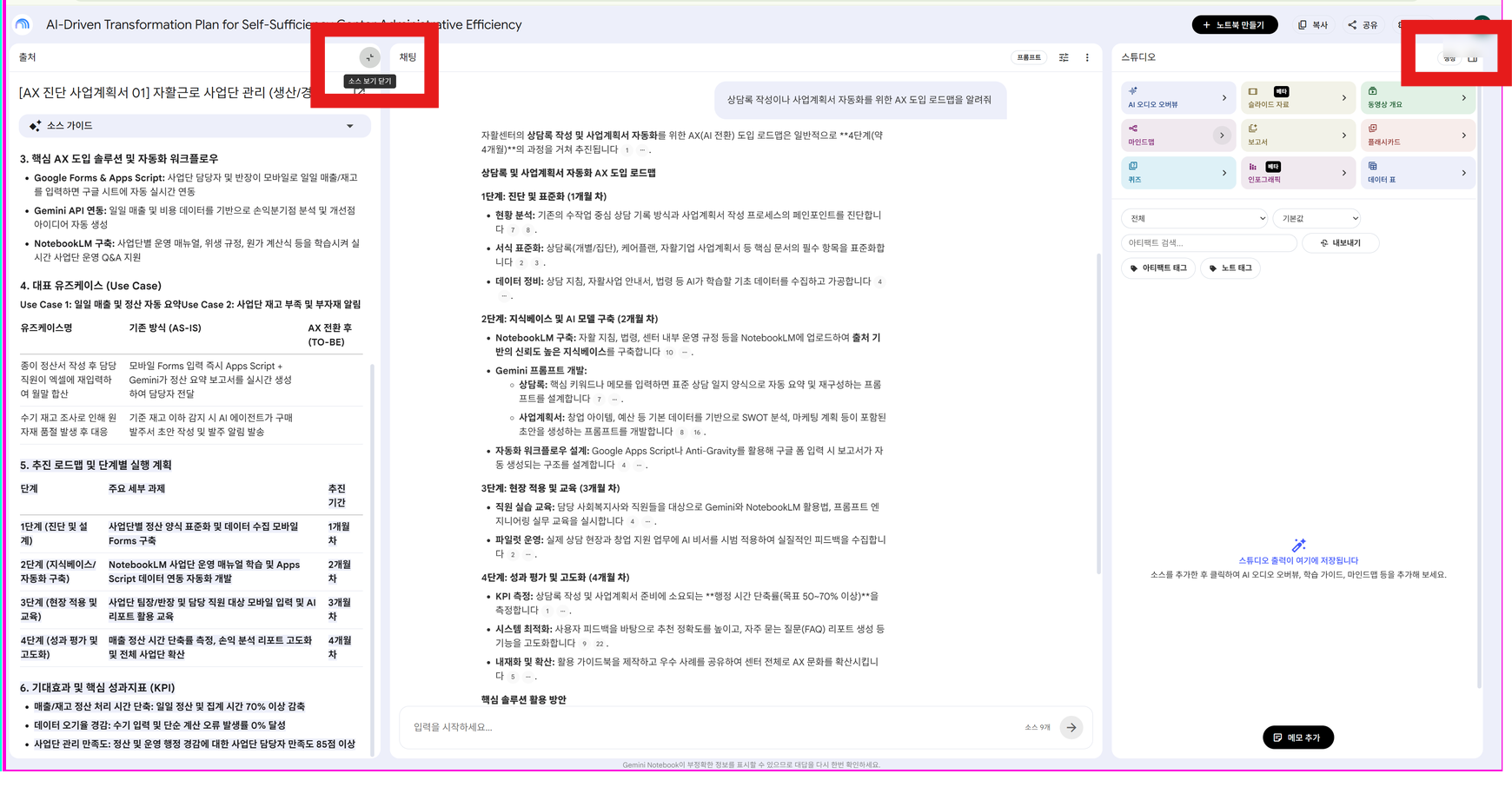Open the 마인드맵 circled chevron

click(x=1222, y=135)
